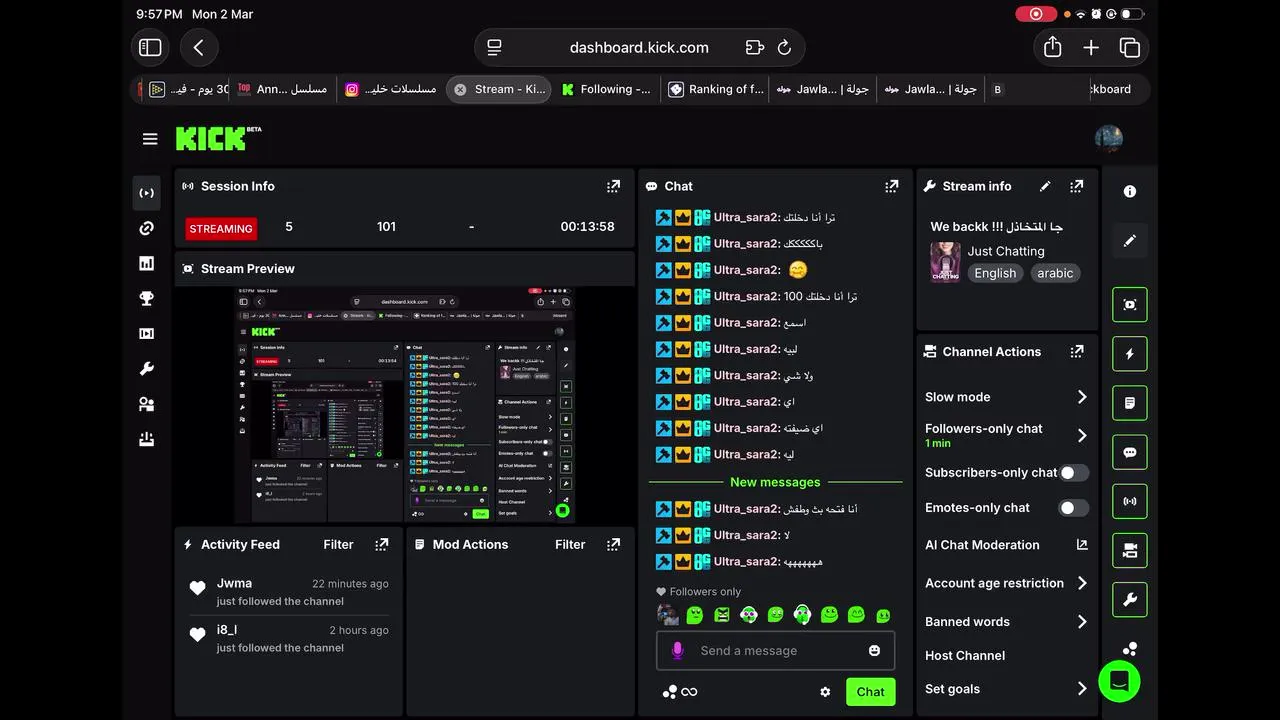Screen dimensions: 1280x720
Task: Toggle the wrench Stream info widget icon in right sidebar
Action: tap(1130, 600)
